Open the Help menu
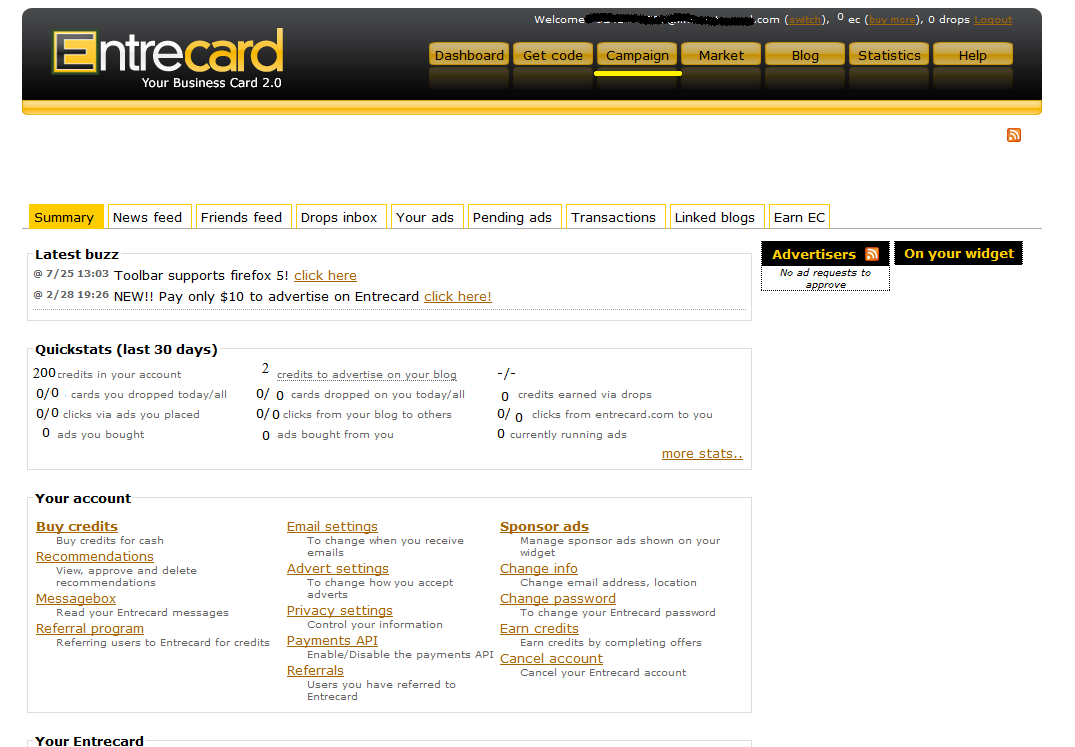 pyautogui.click(x=973, y=55)
